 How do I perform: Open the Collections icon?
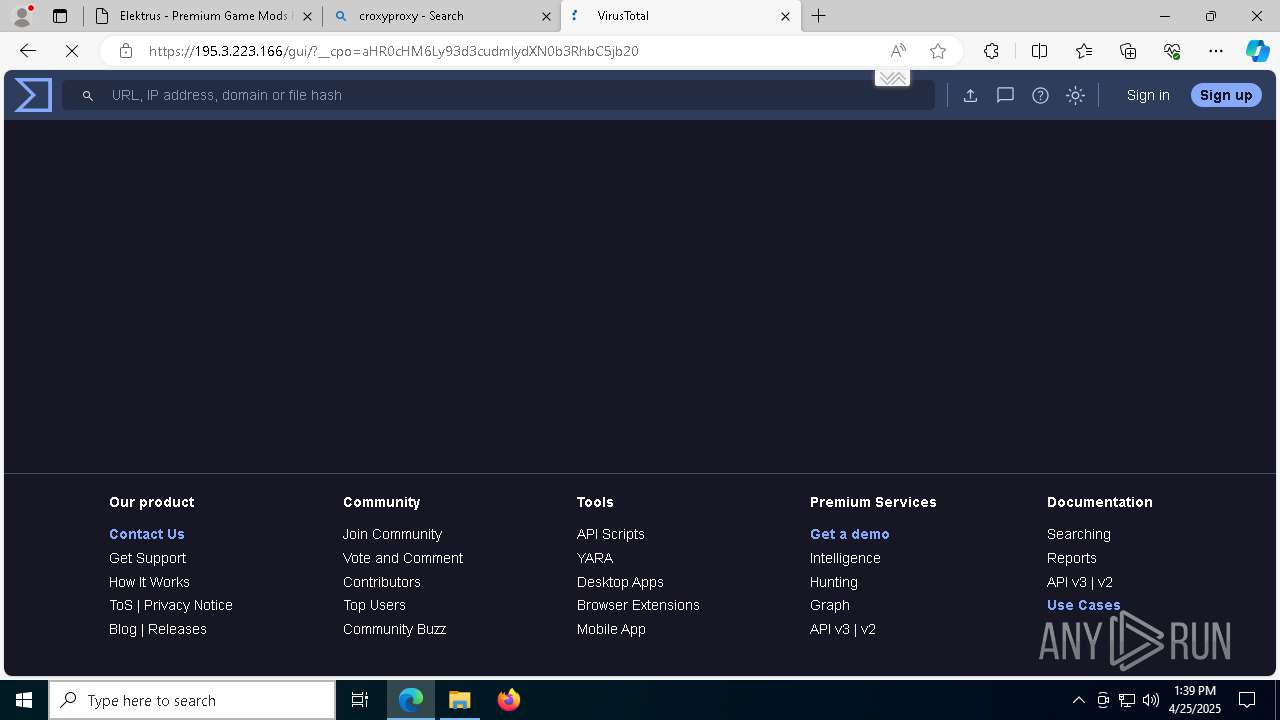(x=1128, y=51)
